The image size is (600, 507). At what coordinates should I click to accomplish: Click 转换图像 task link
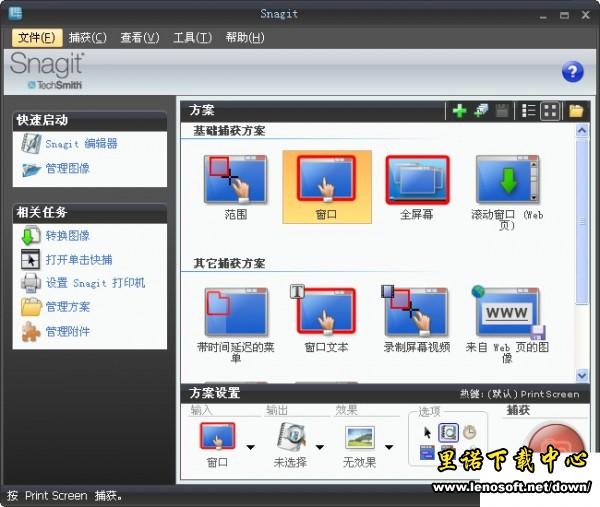[67, 235]
